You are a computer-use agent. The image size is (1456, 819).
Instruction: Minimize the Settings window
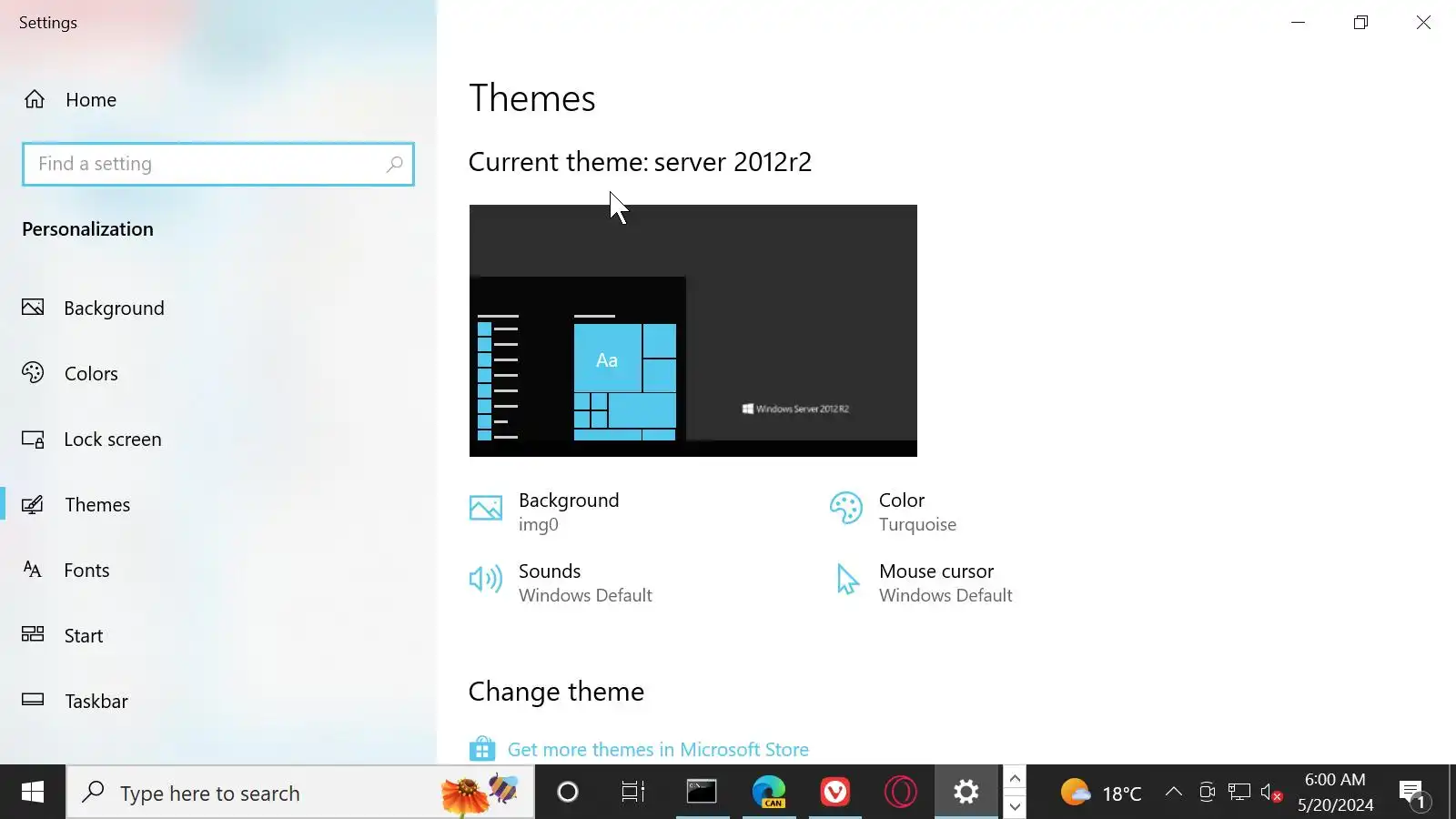1299,22
